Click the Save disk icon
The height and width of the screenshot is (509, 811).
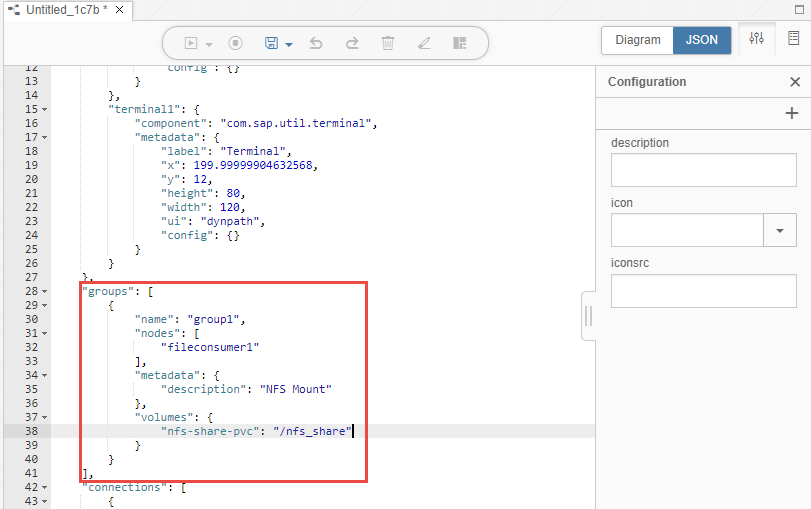pos(271,44)
